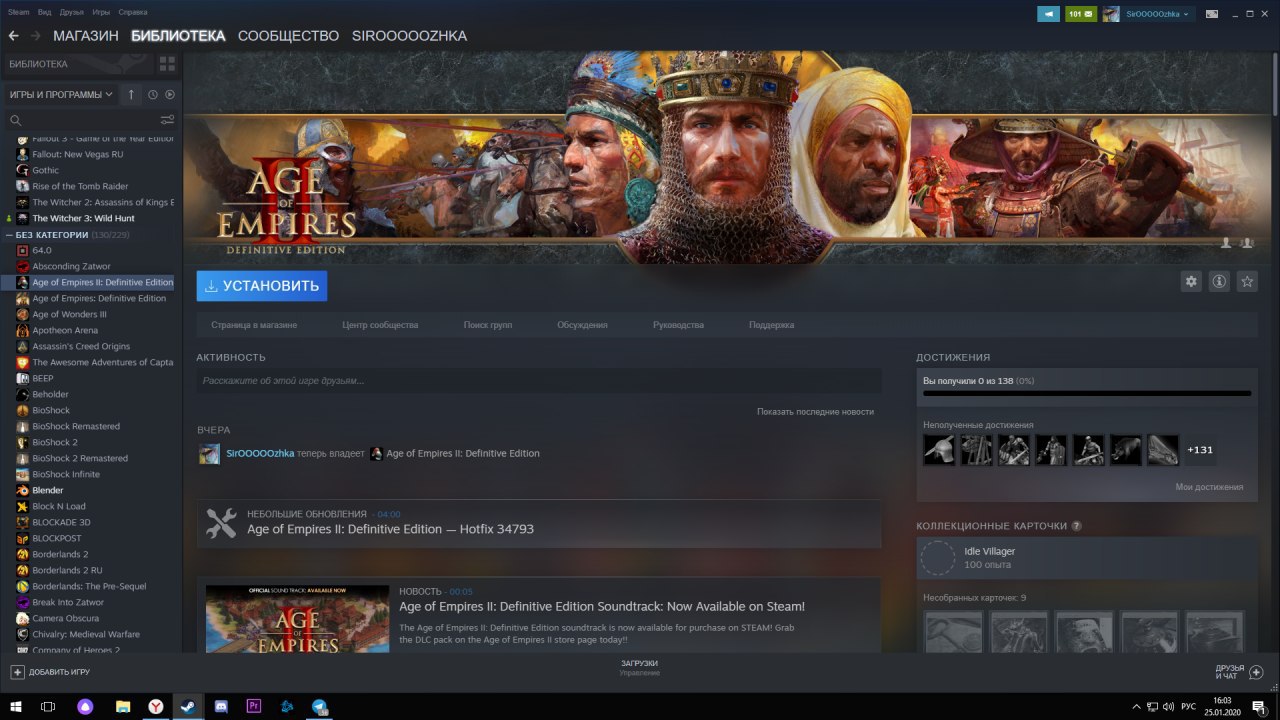Screen dimensions: 1280x720
Task: Go to the Store tab (МАГАЗИН)
Action: [x=86, y=36]
